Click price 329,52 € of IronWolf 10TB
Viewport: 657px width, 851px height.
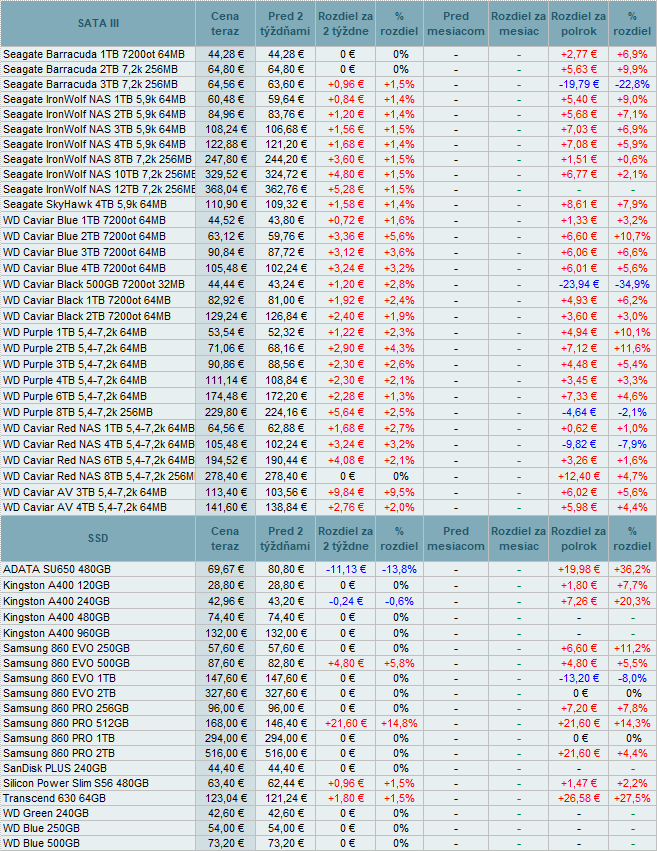point(226,175)
